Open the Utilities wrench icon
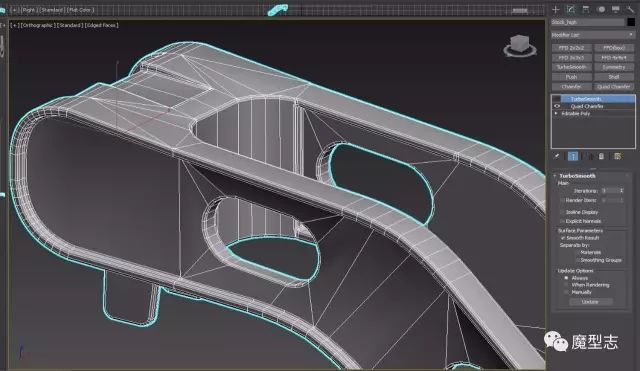The image size is (640, 371). pyautogui.click(x=630, y=9)
